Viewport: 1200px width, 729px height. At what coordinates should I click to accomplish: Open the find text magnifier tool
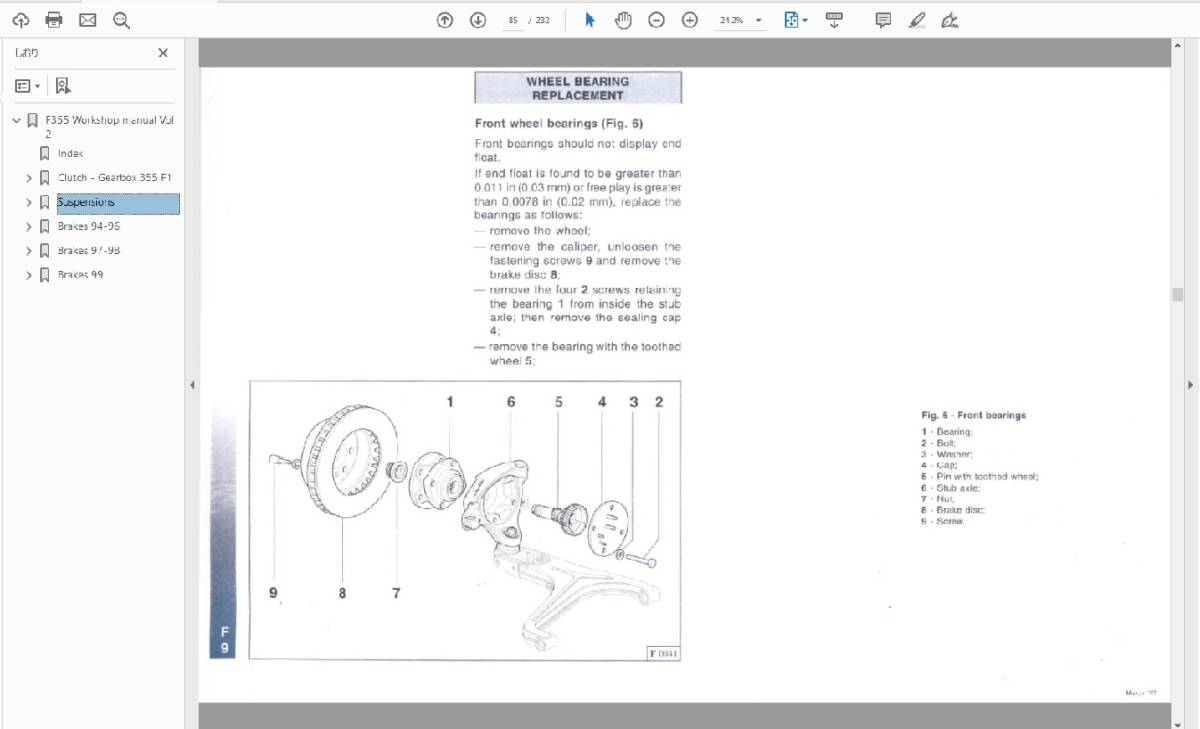(121, 20)
